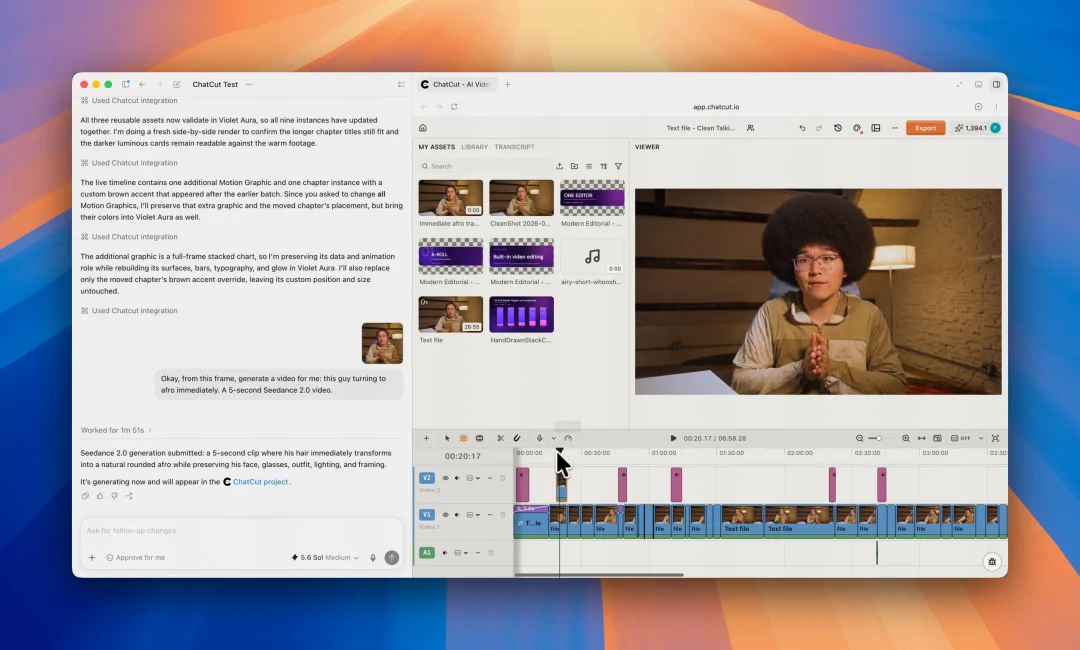Switch to the TRANSCRIPT tab
Viewport: 1080px width, 650px height.
click(x=514, y=147)
